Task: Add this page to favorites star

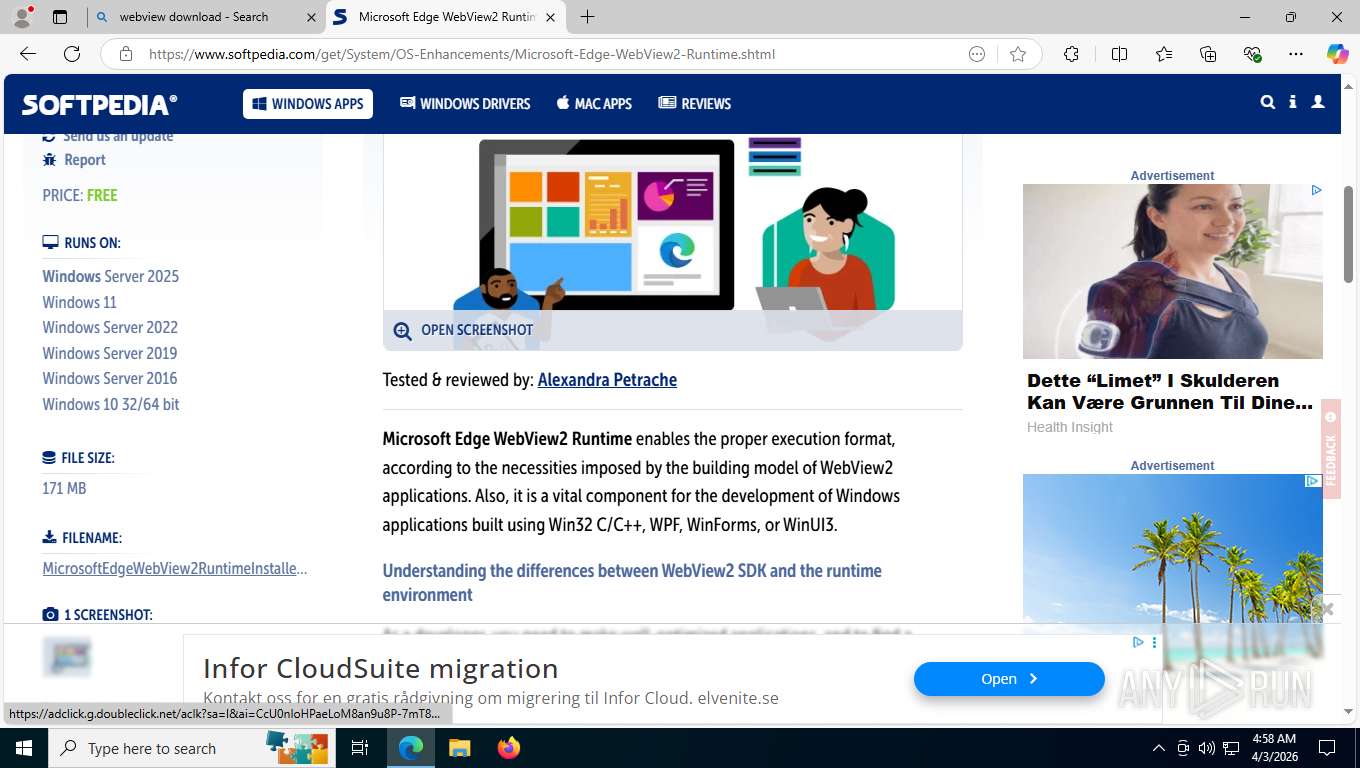Action: pyautogui.click(x=1018, y=54)
